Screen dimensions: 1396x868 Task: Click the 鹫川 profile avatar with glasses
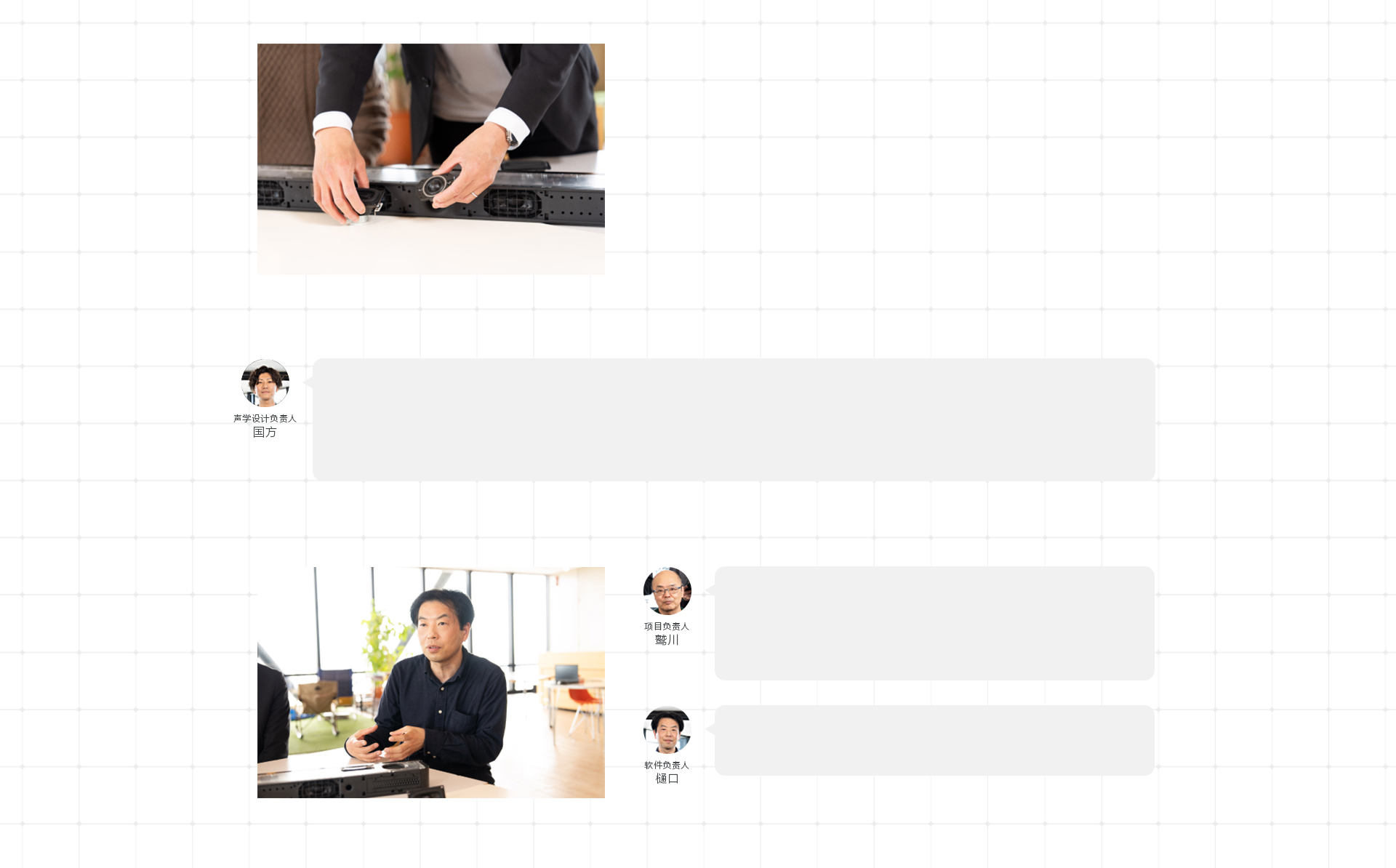667,591
